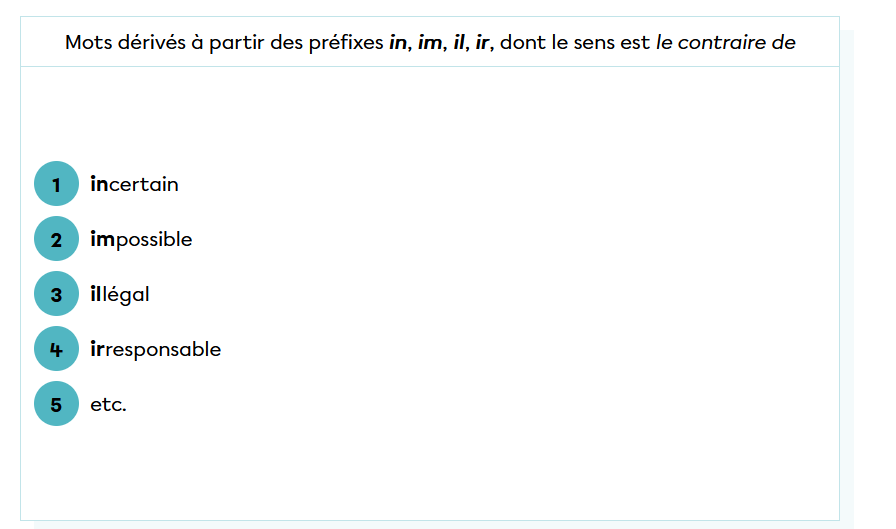The height and width of the screenshot is (529, 896).
Task: Click the italic phrase "le contraire de"
Action: pos(726,43)
